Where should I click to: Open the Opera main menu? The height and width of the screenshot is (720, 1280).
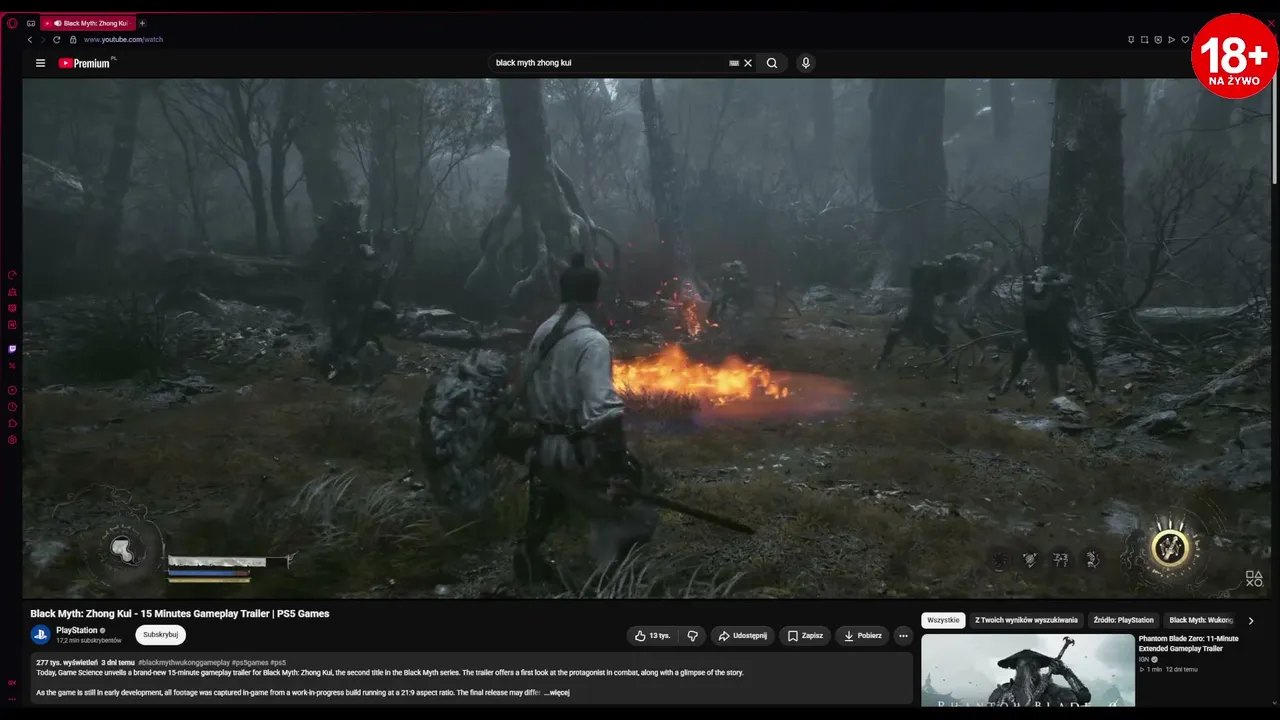point(12,23)
